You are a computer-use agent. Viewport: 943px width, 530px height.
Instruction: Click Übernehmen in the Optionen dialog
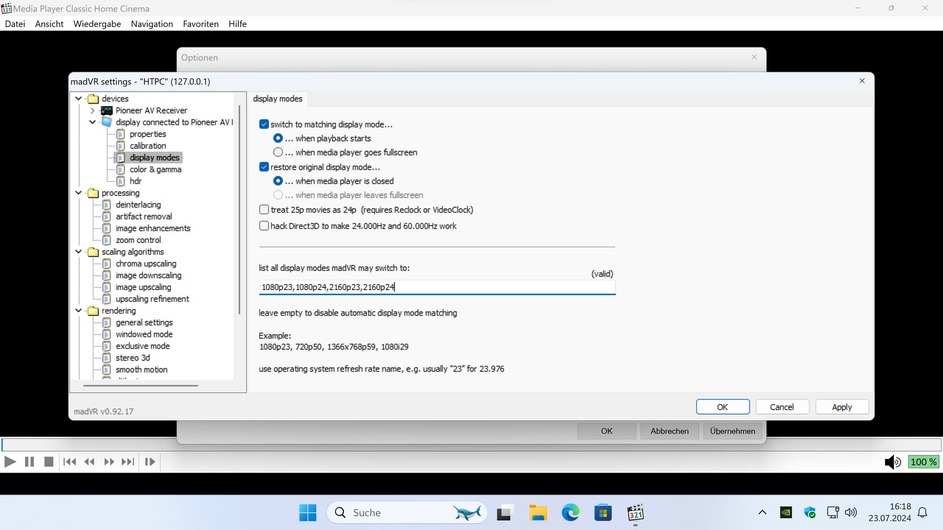733,431
